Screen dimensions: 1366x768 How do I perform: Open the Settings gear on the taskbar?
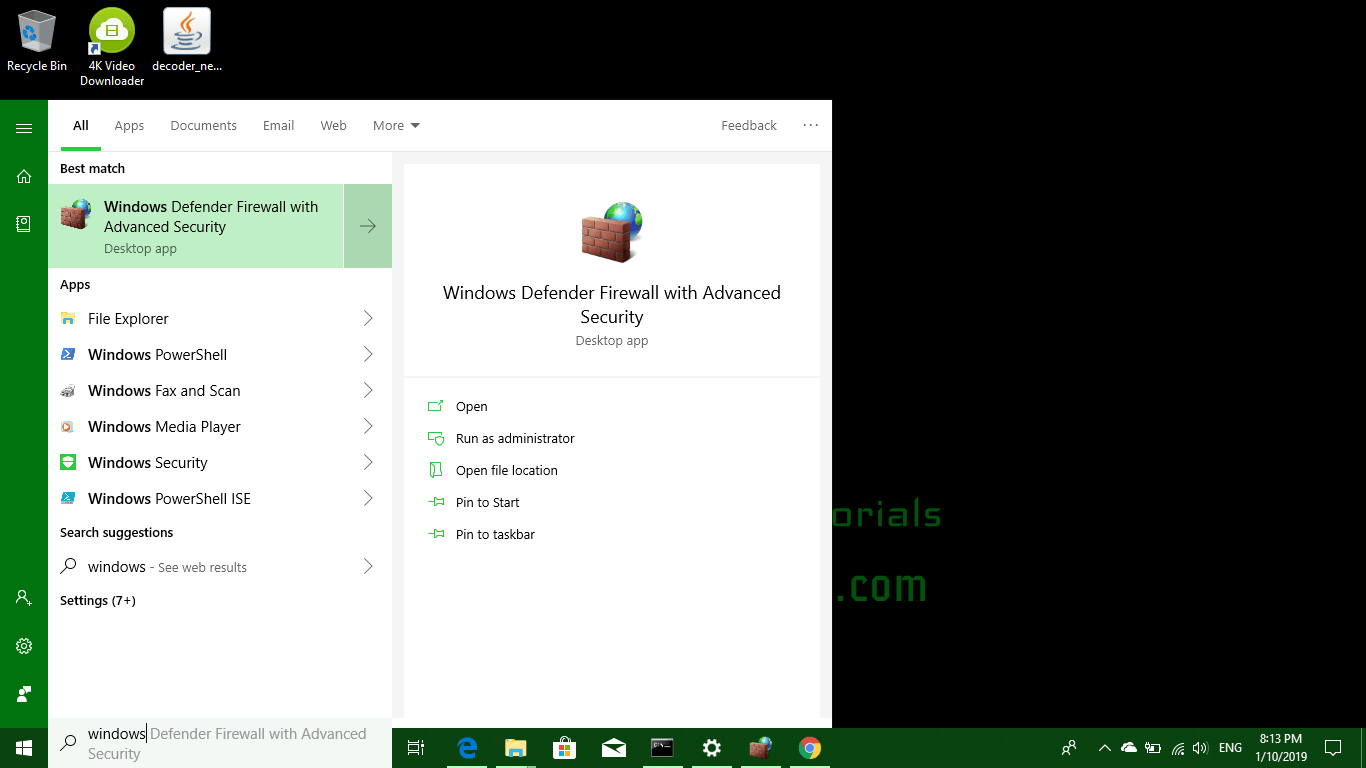711,748
